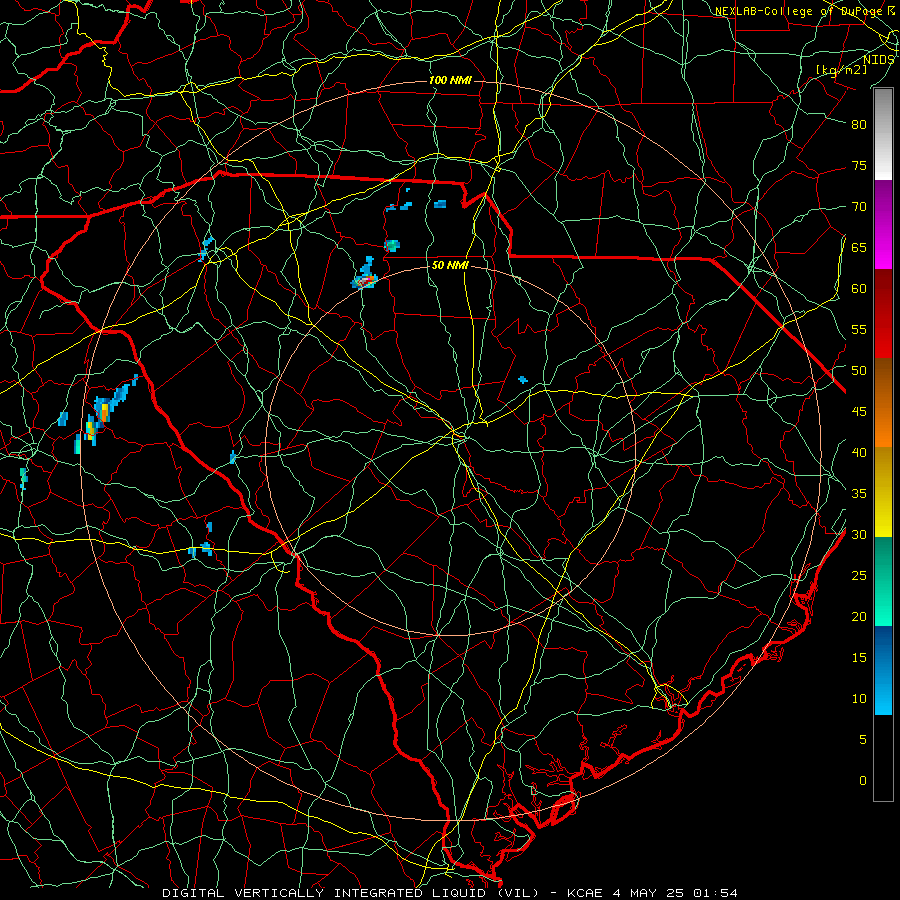The height and width of the screenshot is (900, 900).
Task: Select the magenta segment of the color scale
Action: (883, 224)
